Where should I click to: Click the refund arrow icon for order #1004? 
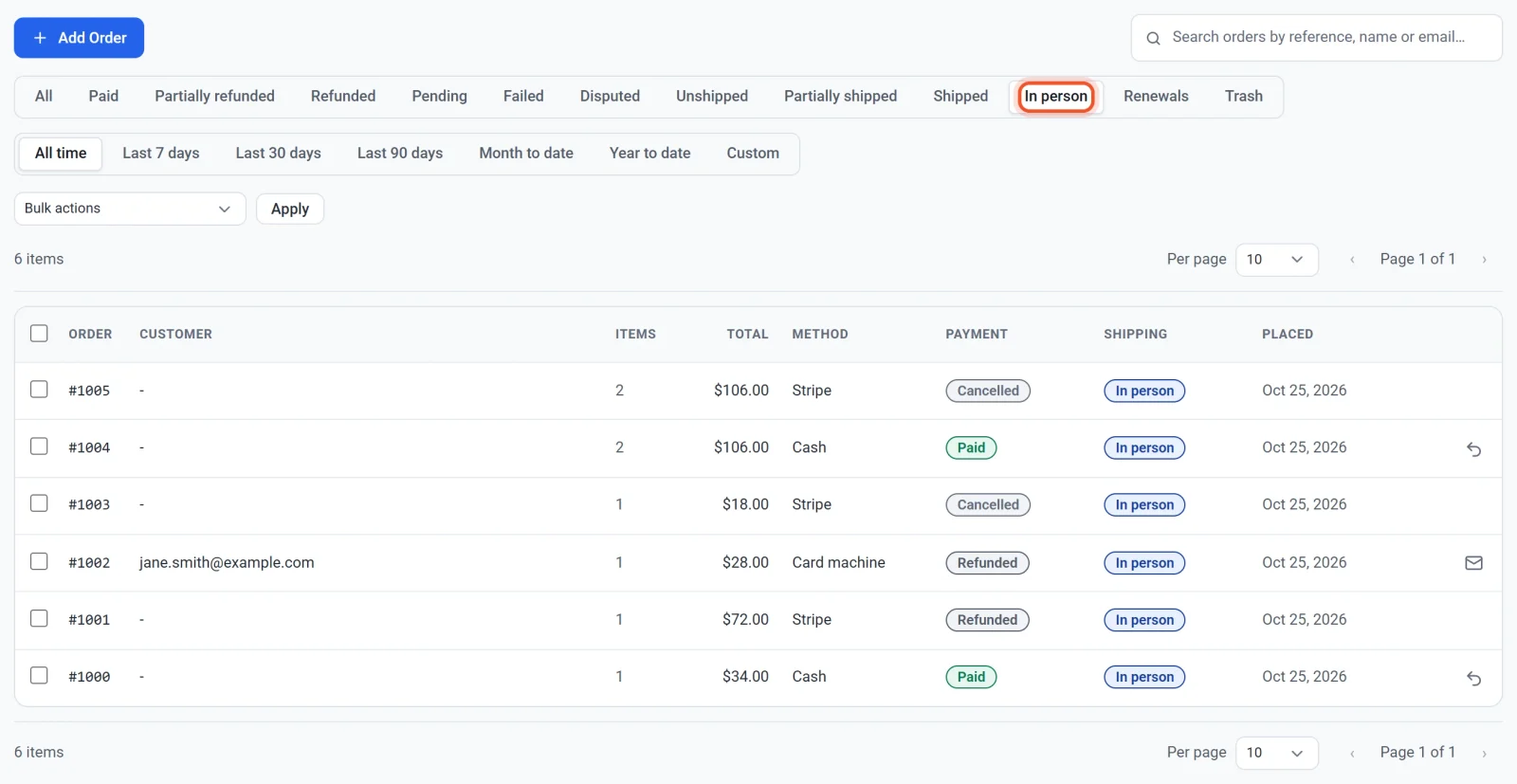[x=1473, y=449]
